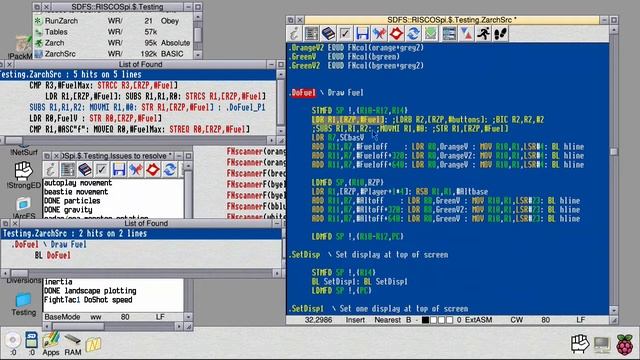Click Issues window horizontal scrollbar right arrow

pos(179,327)
